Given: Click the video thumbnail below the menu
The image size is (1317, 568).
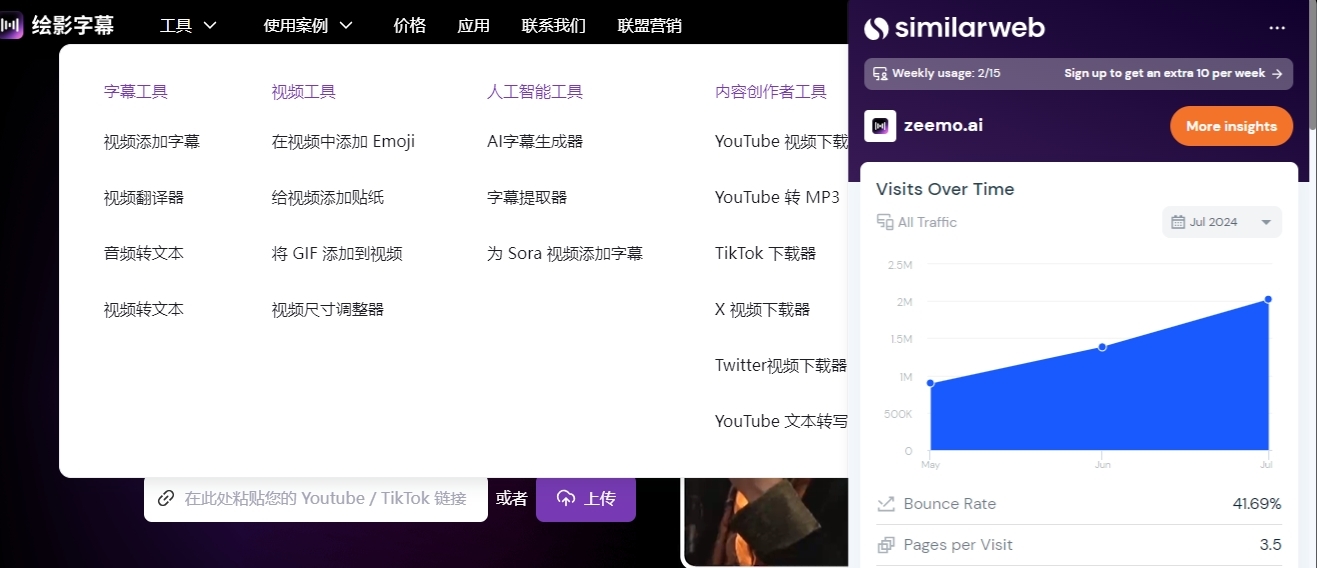Looking at the screenshot, I should click(765, 522).
